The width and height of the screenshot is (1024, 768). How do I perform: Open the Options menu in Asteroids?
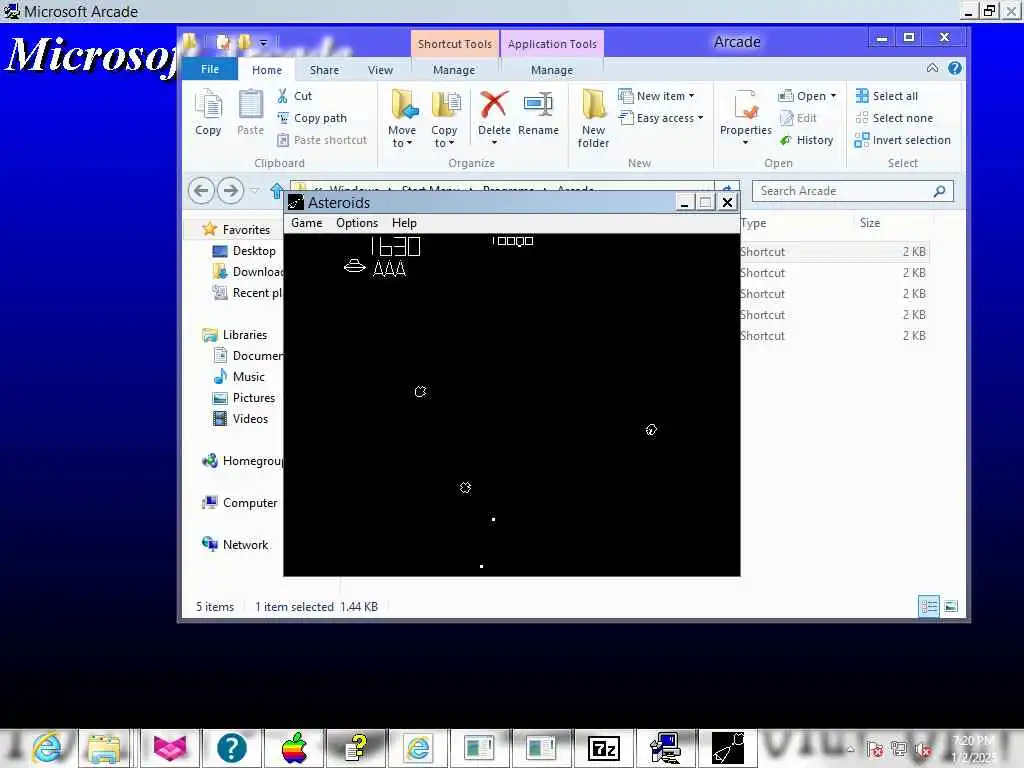pos(357,223)
